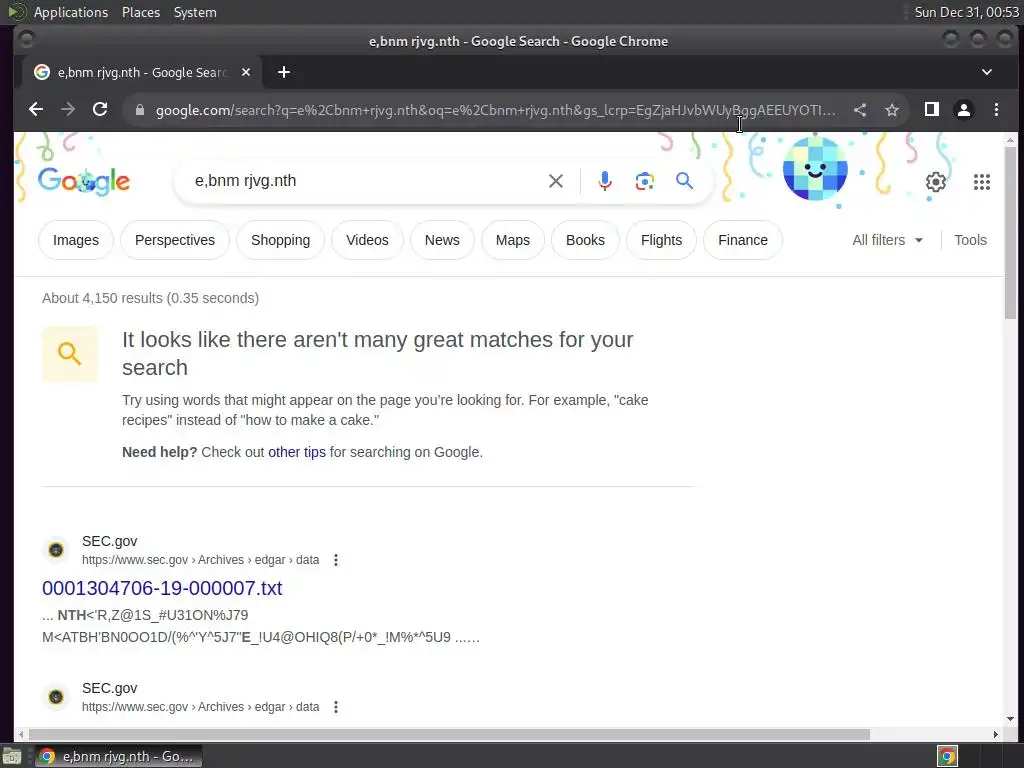Share this page from address bar

point(860,110)
